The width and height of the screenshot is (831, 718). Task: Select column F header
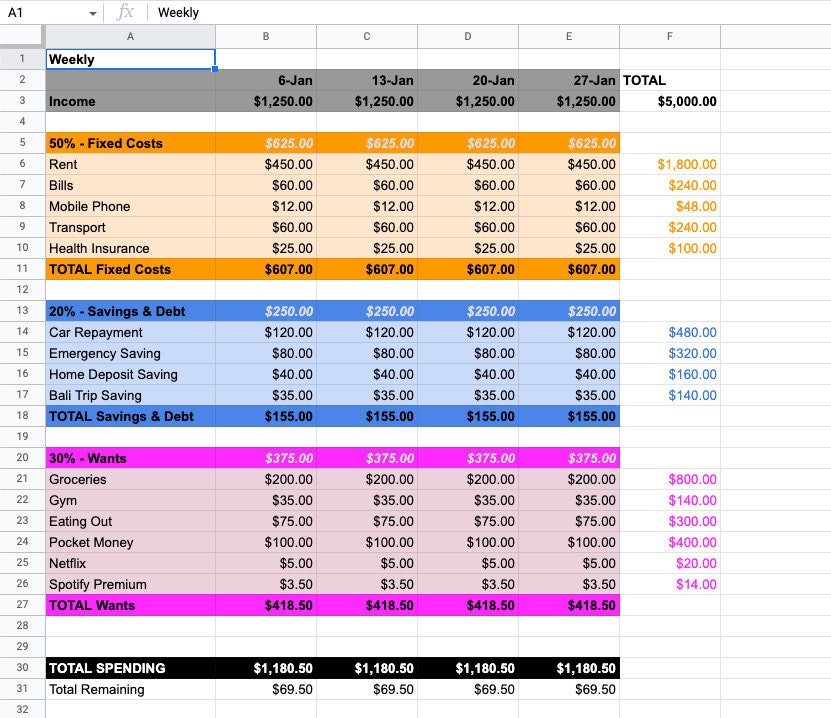click(669, 36)
